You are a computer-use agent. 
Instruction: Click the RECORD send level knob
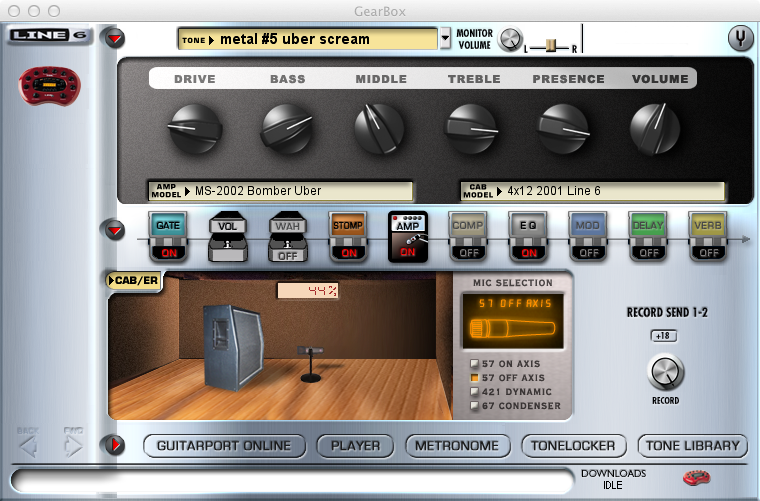coord(665,372)
